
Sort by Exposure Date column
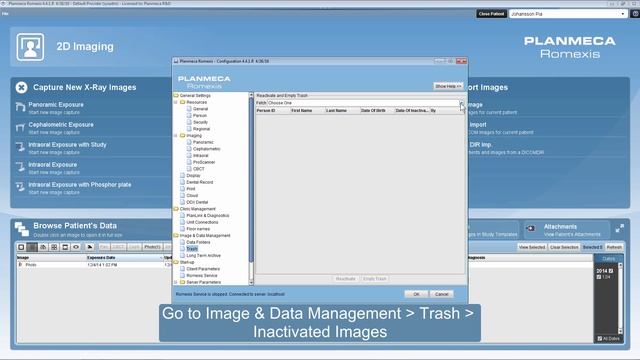[x=124, y=258]
